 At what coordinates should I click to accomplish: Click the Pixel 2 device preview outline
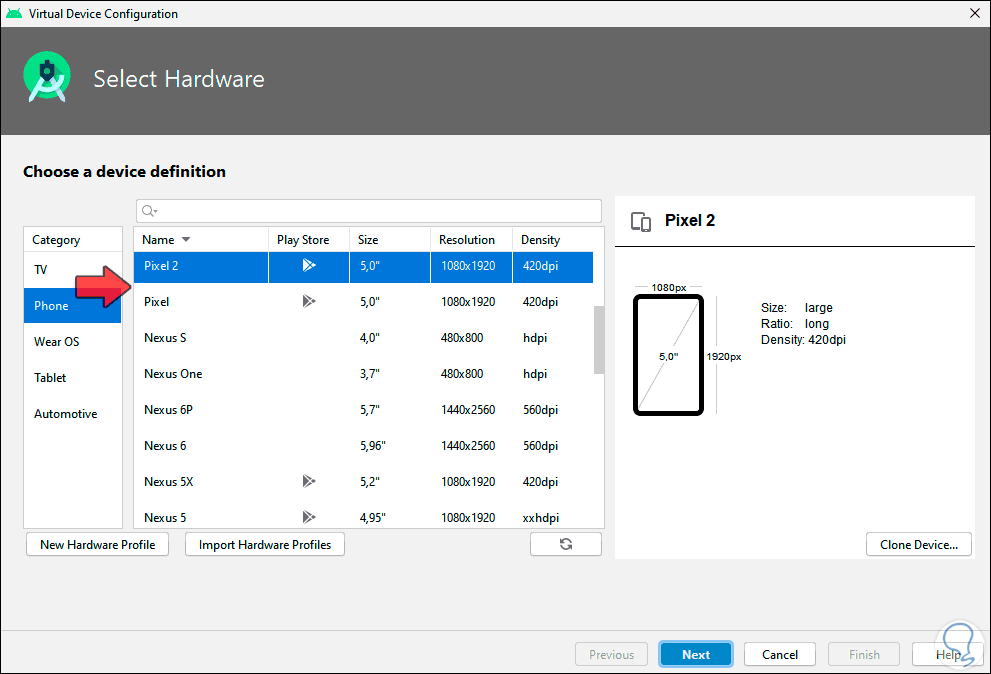pos(668,355)
